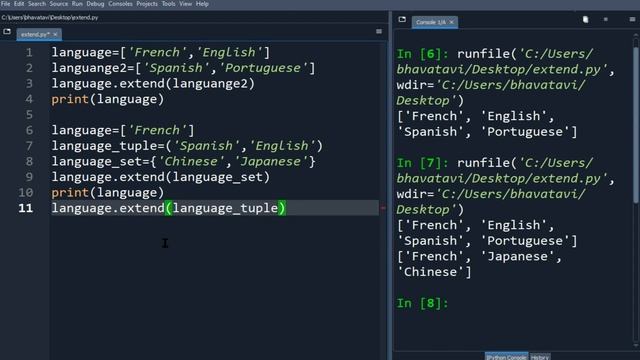The width and height of the screenshot is (640, 360).
Task: Click the console vertical scrollbar handle
Action: point(636,124)
